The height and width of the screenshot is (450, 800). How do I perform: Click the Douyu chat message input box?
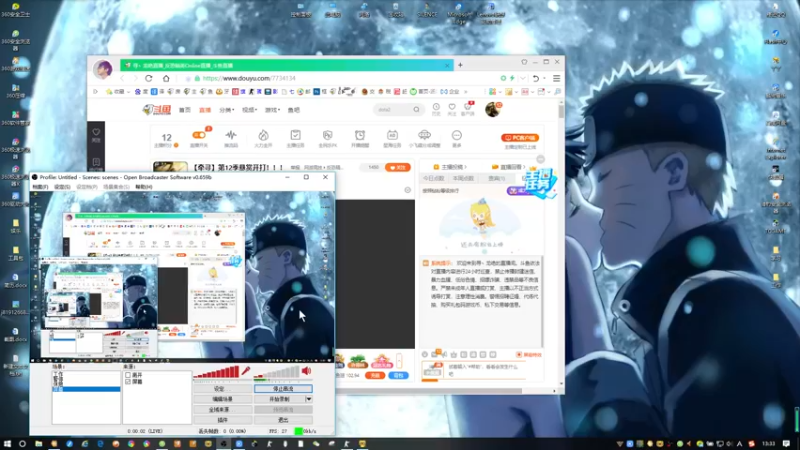click(485, 370)
